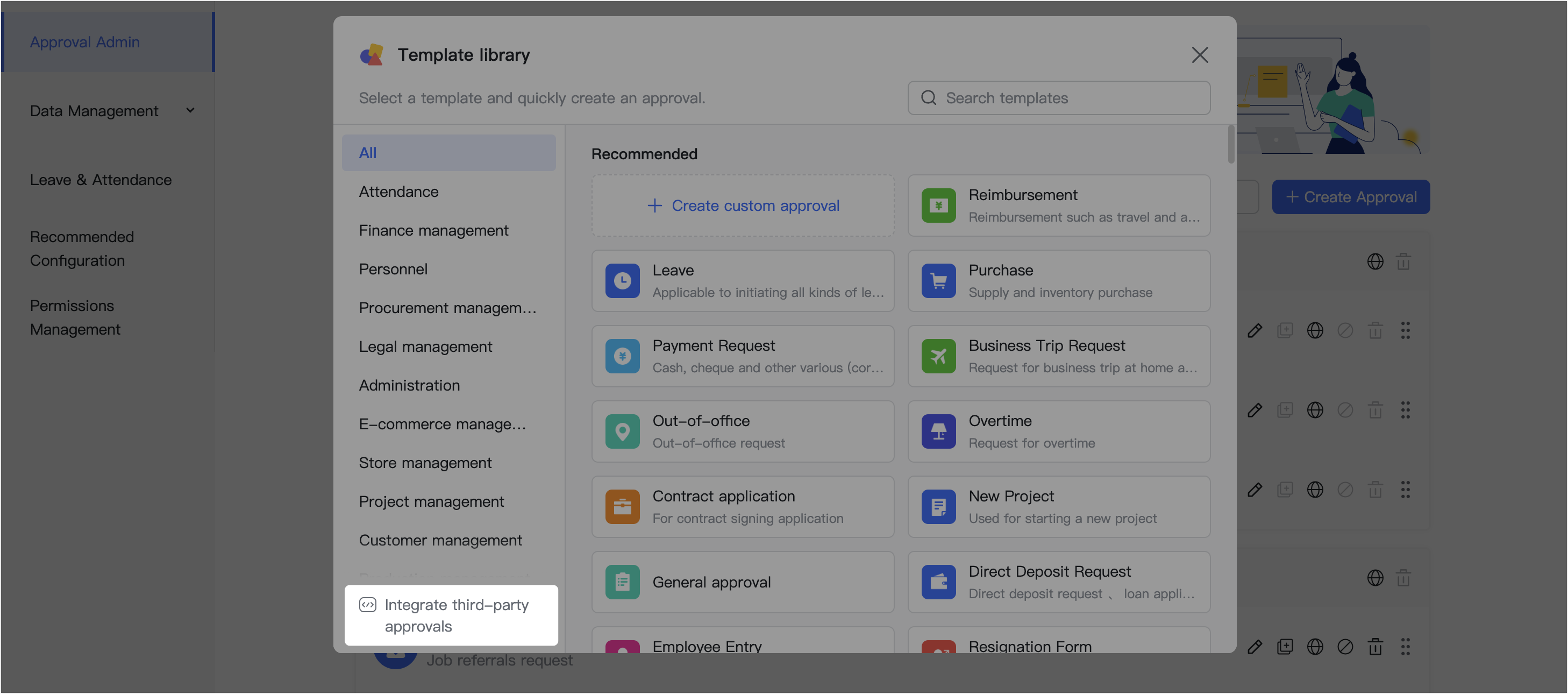Viewport: 1568px width, 694px height.
Task: Click the Purchase shopping cart icon
Action: click(x=938, y=281)
